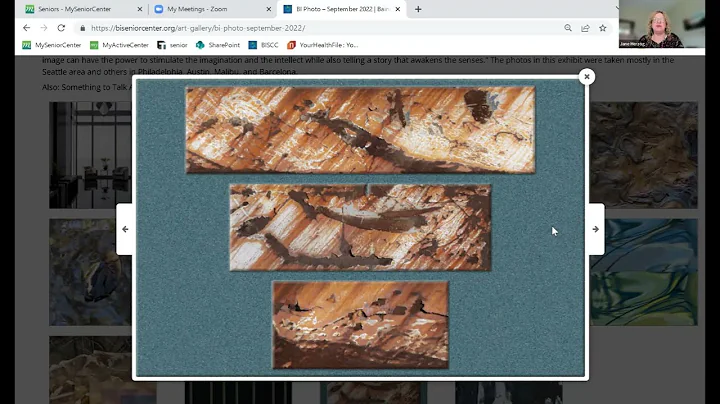Screen dimensions: 720x404
Task: Close the My Meetings - Zoom tab
Action: coord(269,9)
